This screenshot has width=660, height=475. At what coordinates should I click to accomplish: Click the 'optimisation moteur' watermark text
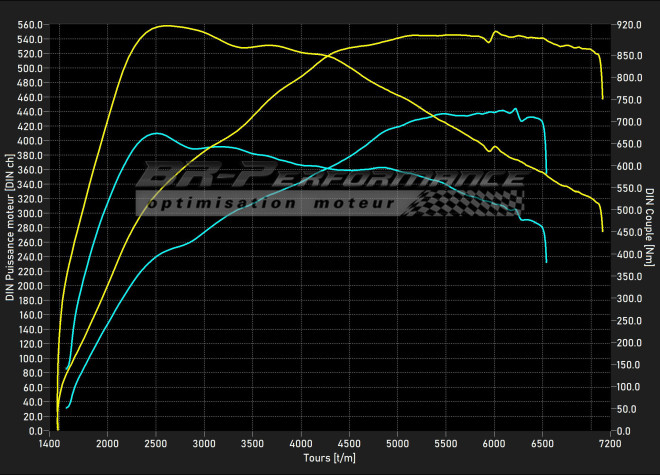coord(268,203)
